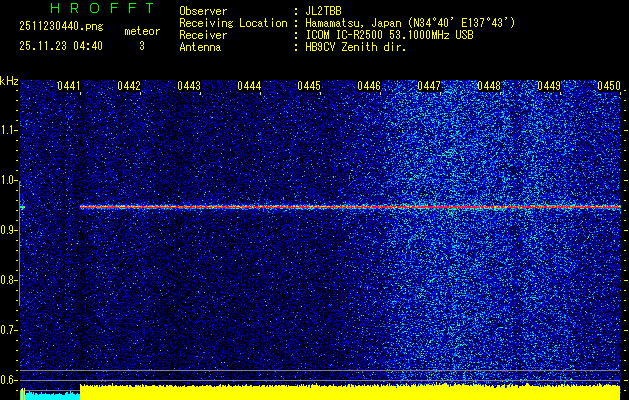Click the meteor count label

(141, 32)
